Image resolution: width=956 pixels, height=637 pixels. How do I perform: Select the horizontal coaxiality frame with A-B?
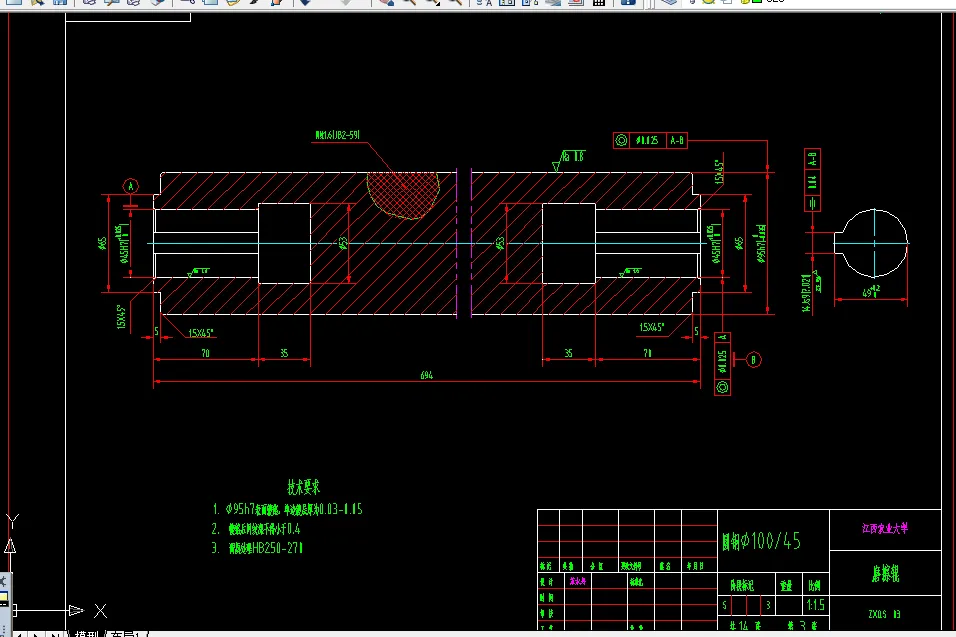point(651,140)
